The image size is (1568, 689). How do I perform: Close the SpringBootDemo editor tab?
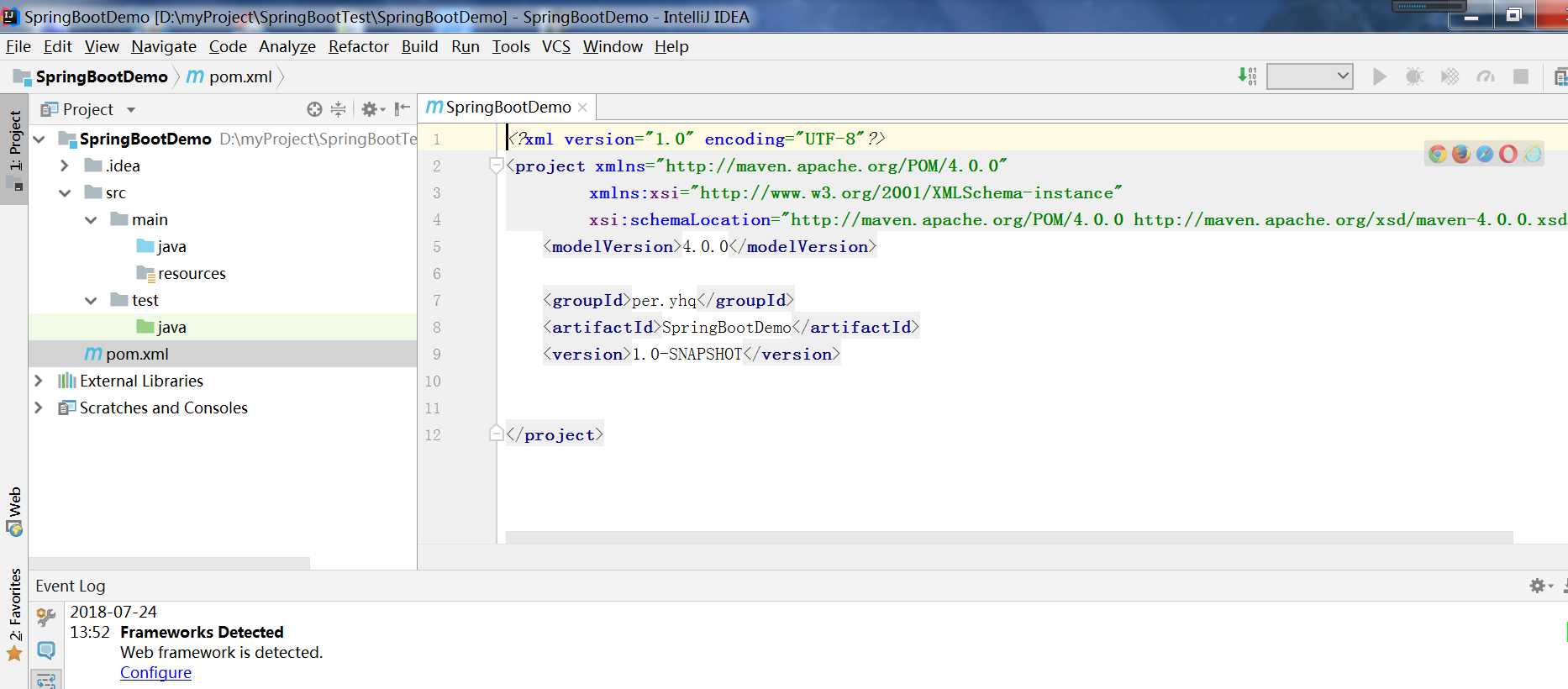(582, 108)
